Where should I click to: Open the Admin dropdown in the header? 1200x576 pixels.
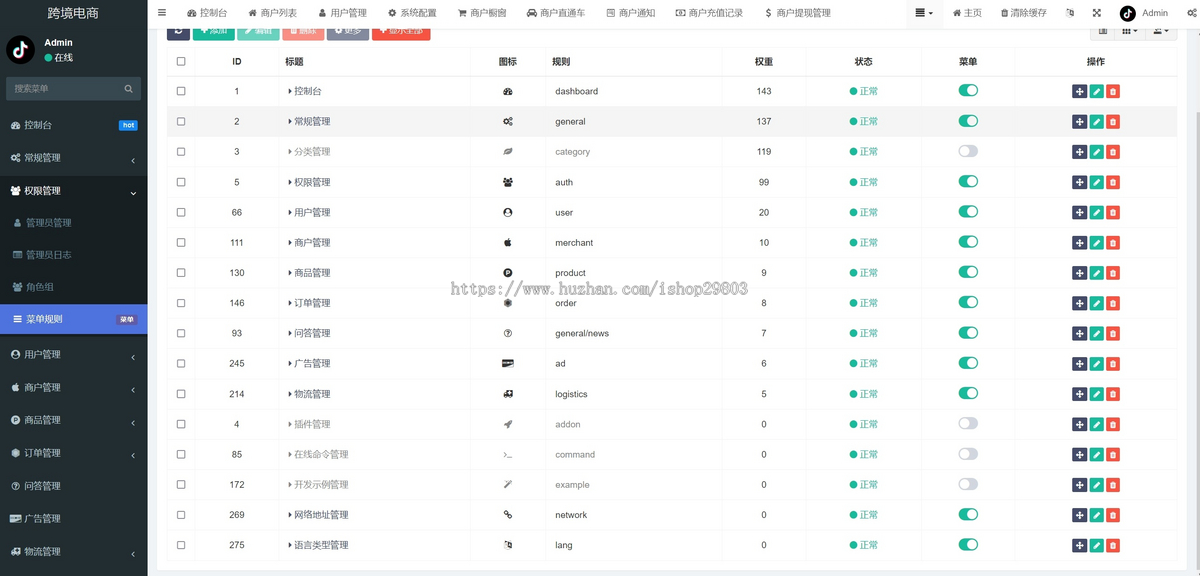coord(1148,13)
